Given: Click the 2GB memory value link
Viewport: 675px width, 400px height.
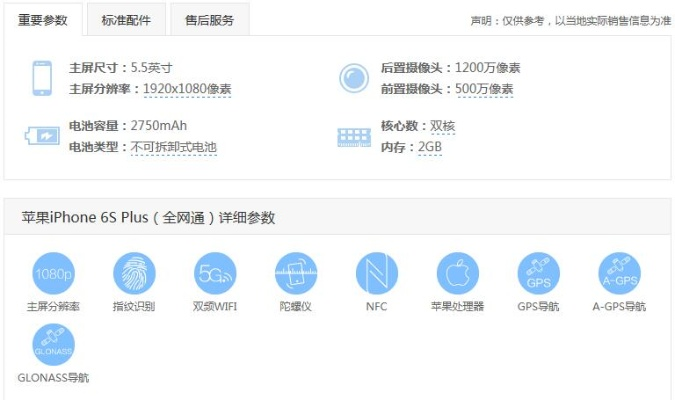Looking at the screenshot, I should coord(429,147).
